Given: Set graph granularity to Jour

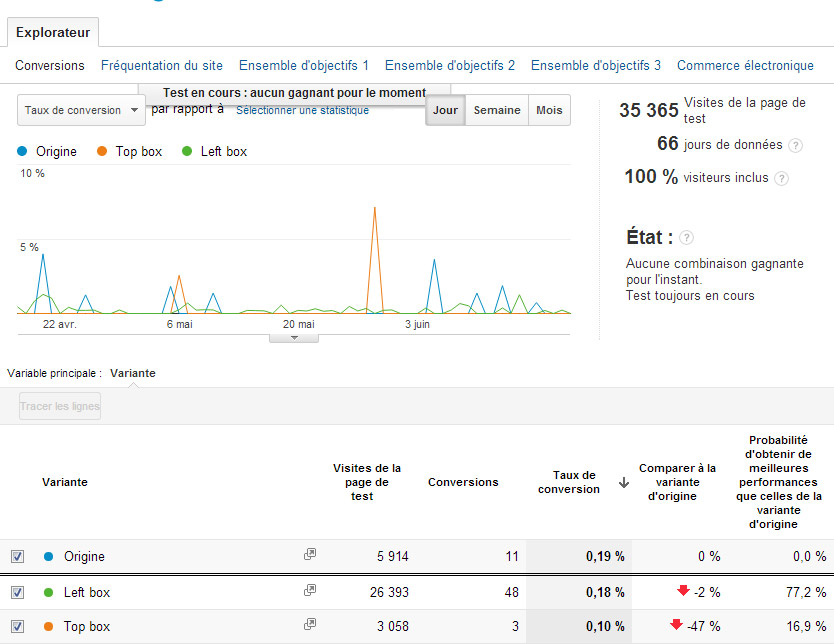Looking at the screenshot, I should (x=445, y=110).
